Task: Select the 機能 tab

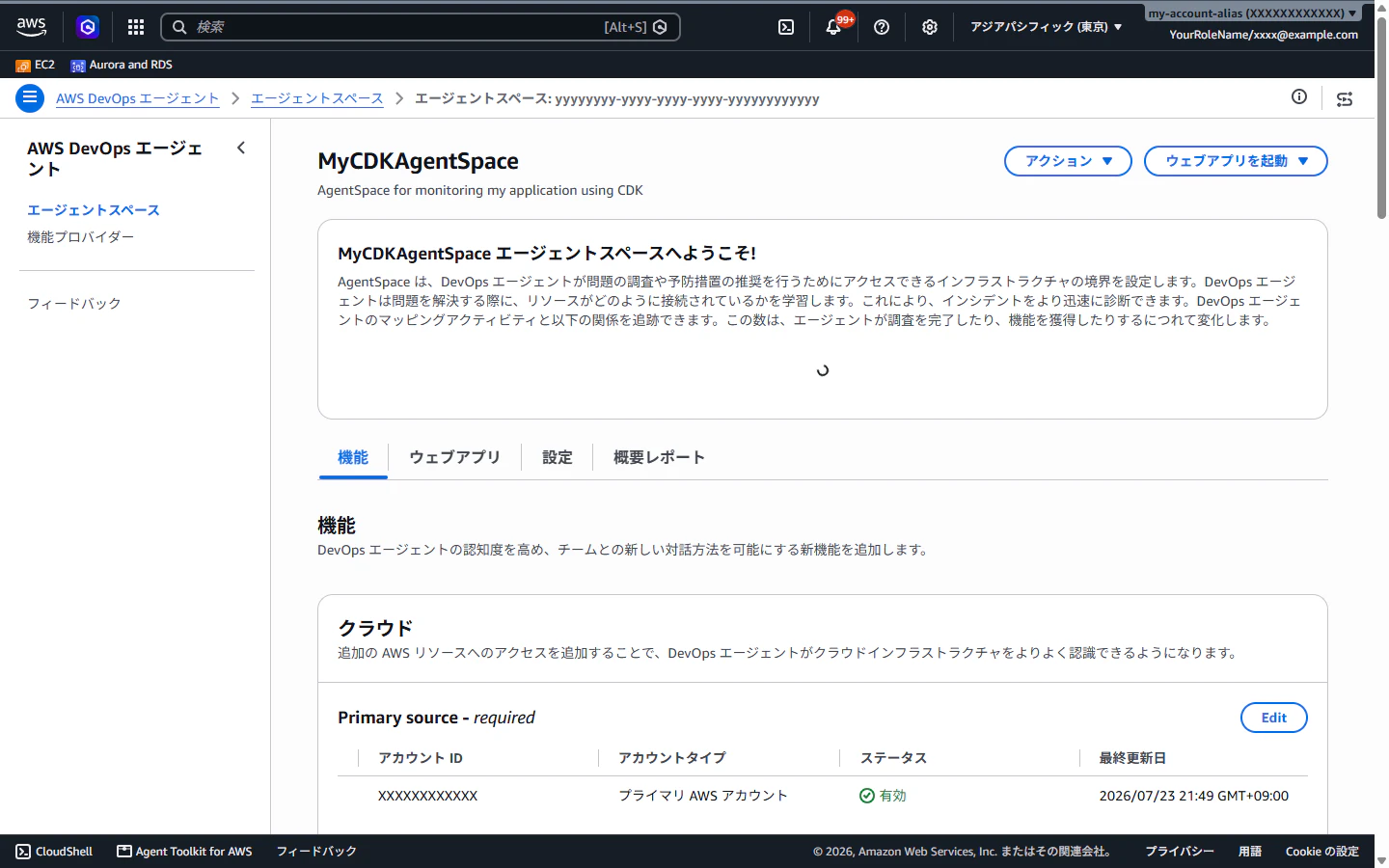Action: [353, 457]
